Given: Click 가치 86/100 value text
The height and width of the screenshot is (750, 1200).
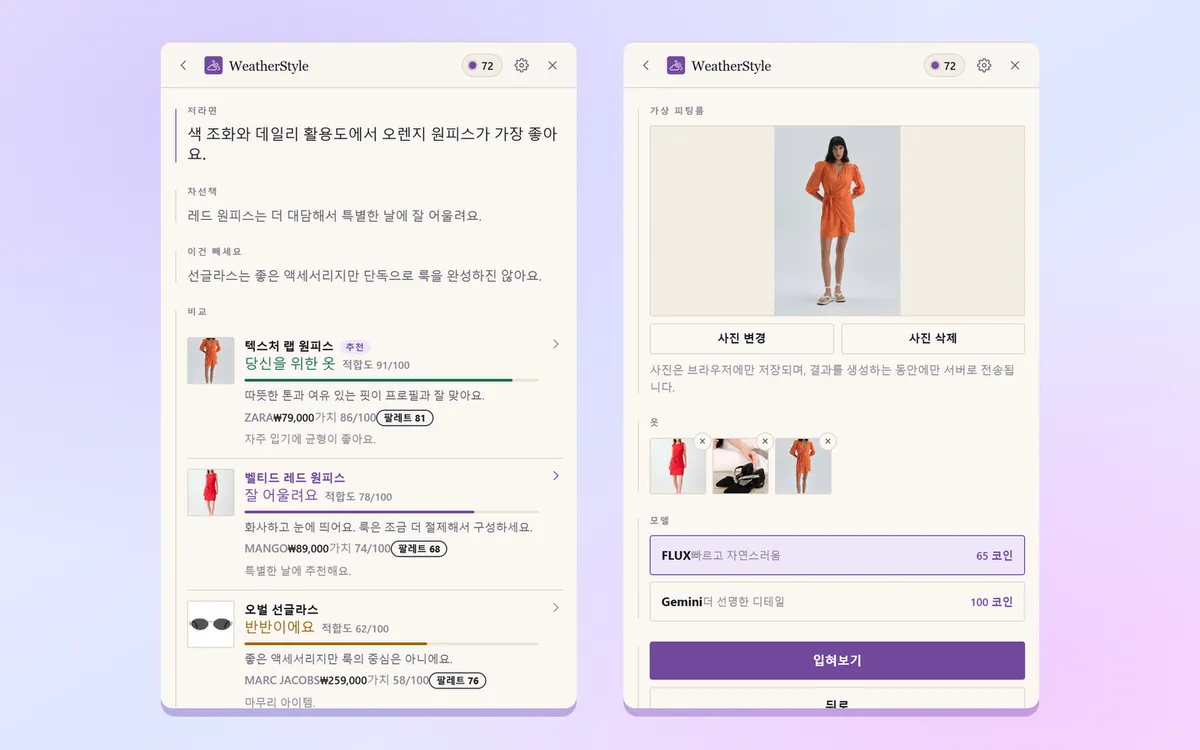Looking at the screenshot, I should tap(346, 418).
